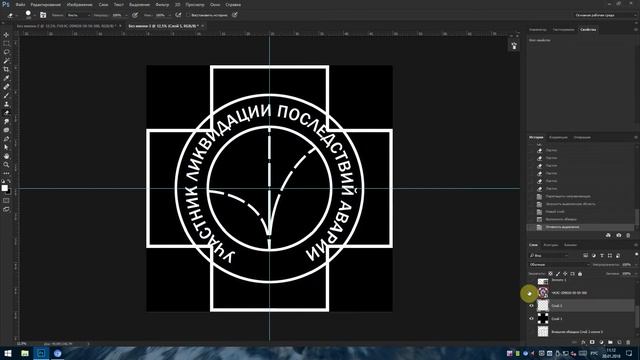Select the Eraser tool in toolbar
The width and height of the screenshot is (640, 360).
6,113
